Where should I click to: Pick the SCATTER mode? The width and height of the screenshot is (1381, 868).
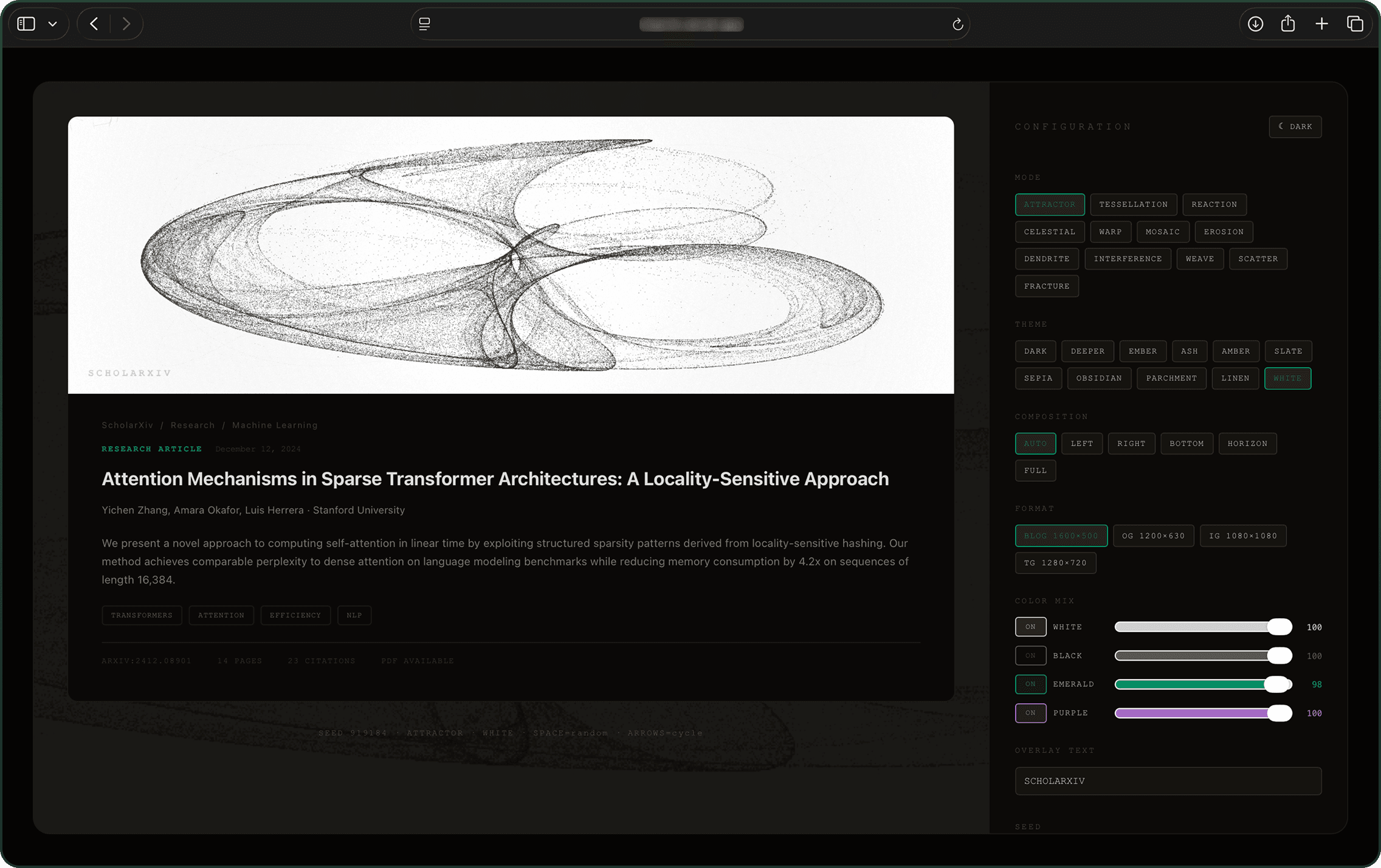(1258, 259)
